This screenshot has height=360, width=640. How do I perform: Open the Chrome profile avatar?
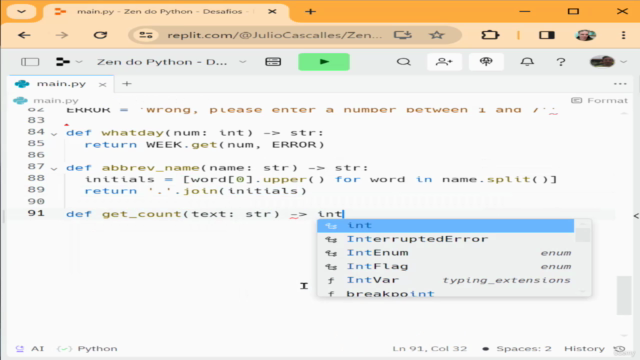pyautogui.click(x=585, y=35)
